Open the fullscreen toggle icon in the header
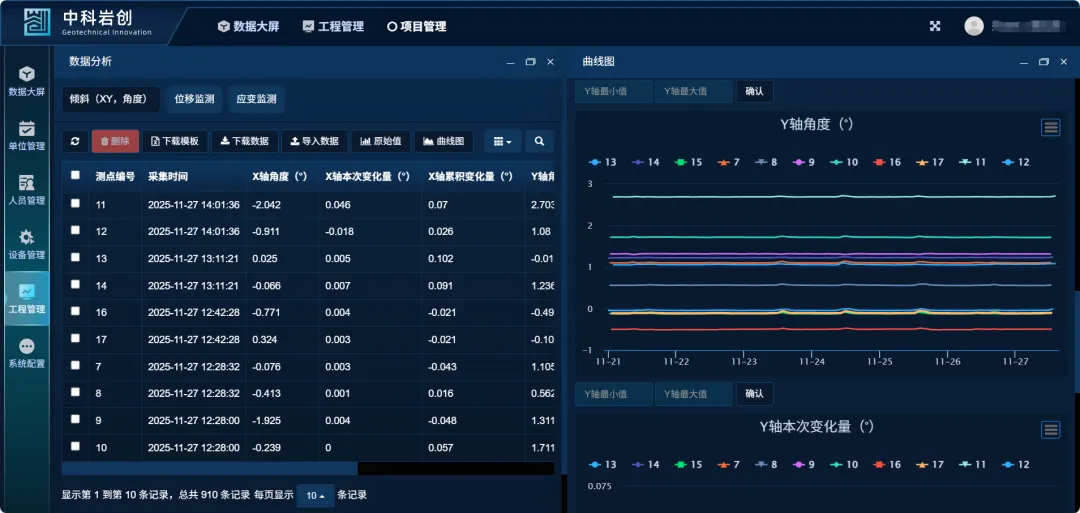 pyautogui.click(x=935, y=27)
